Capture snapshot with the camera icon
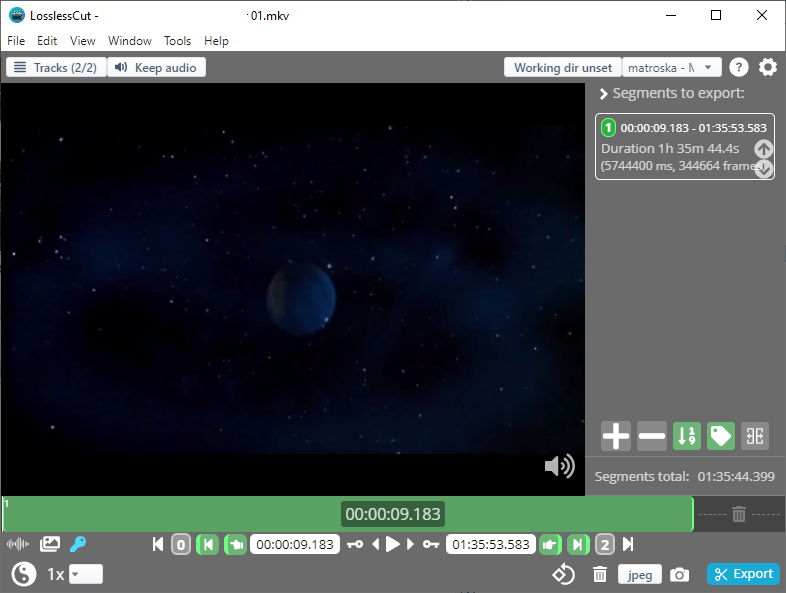 coord(680,574)
